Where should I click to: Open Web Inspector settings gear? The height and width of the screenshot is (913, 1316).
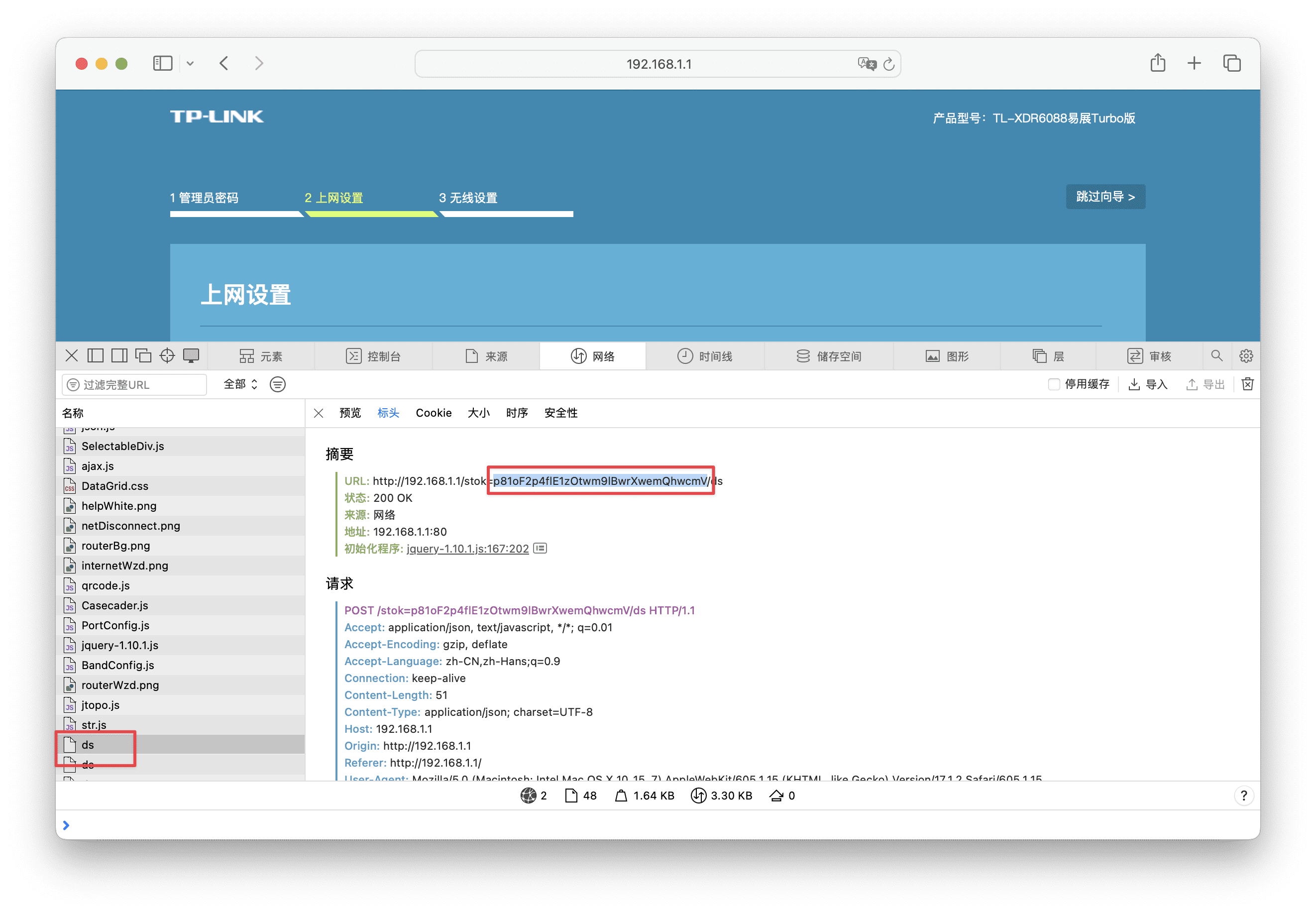click(x=1246, y=356)
